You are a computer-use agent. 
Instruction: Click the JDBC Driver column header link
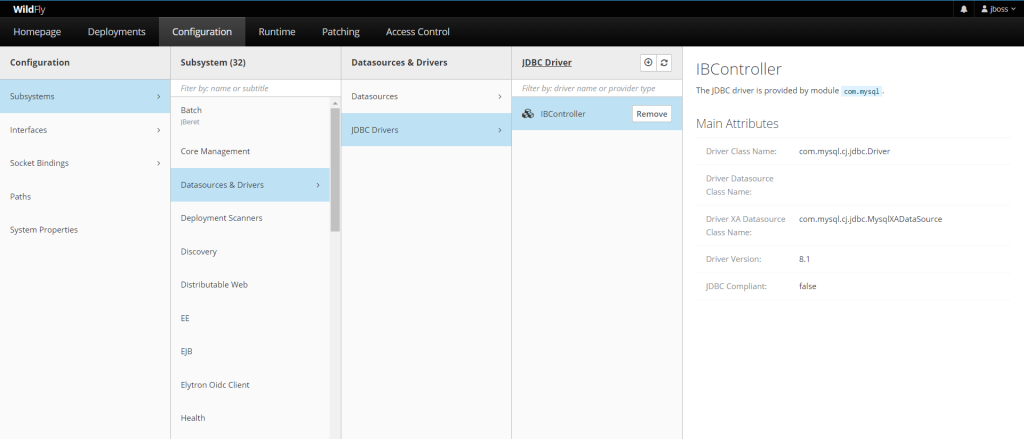pos(547,63)
